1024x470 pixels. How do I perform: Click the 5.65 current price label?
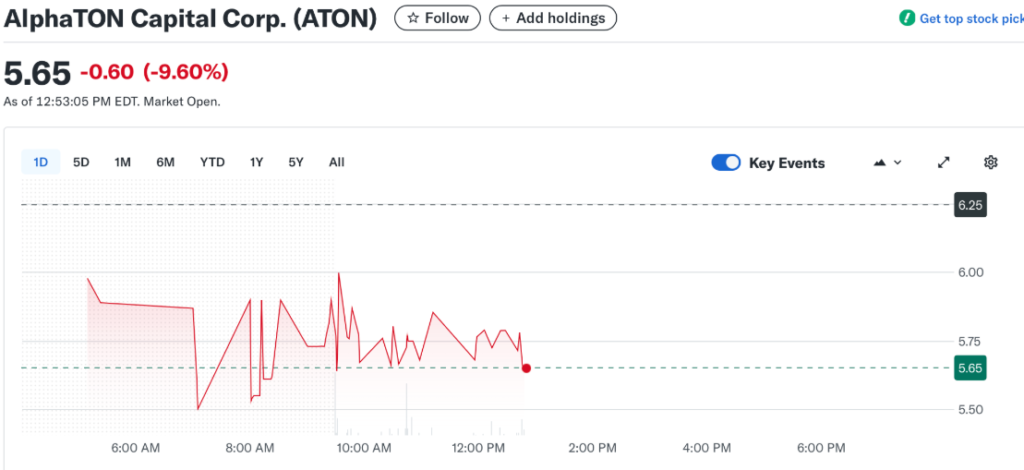(x=970, y=368)
